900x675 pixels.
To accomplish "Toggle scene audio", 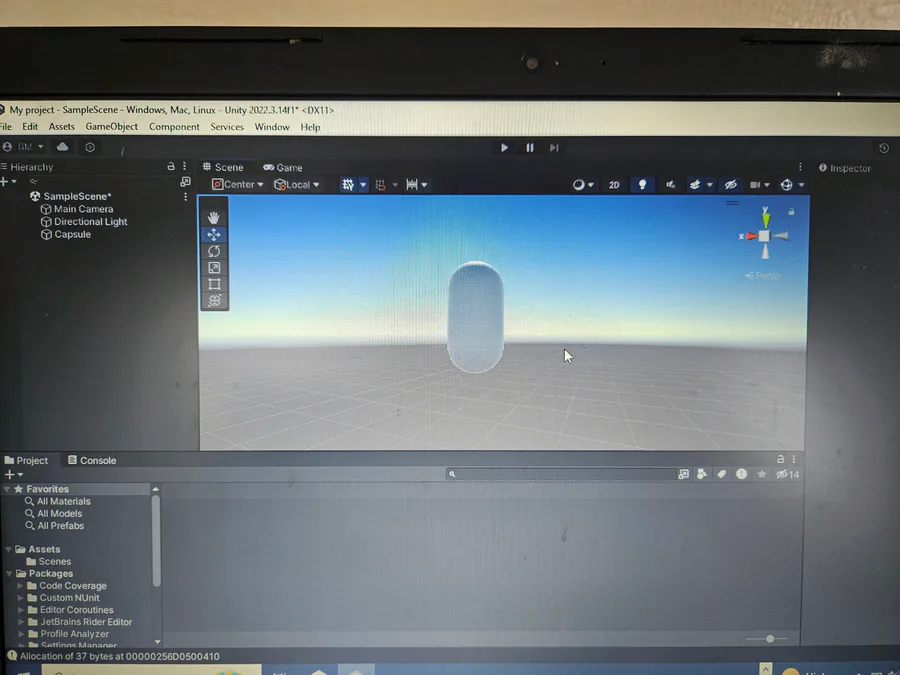I will (x=670, y=184).
